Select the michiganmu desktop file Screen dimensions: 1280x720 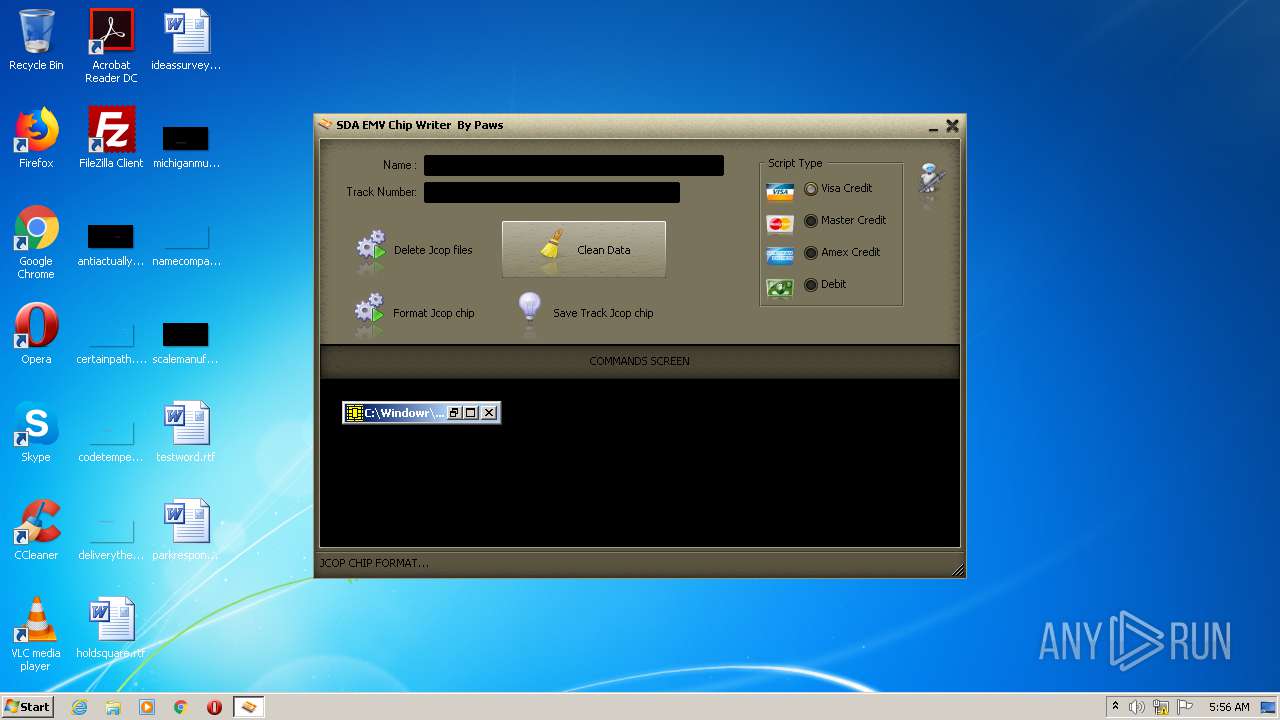click(186, 145)
